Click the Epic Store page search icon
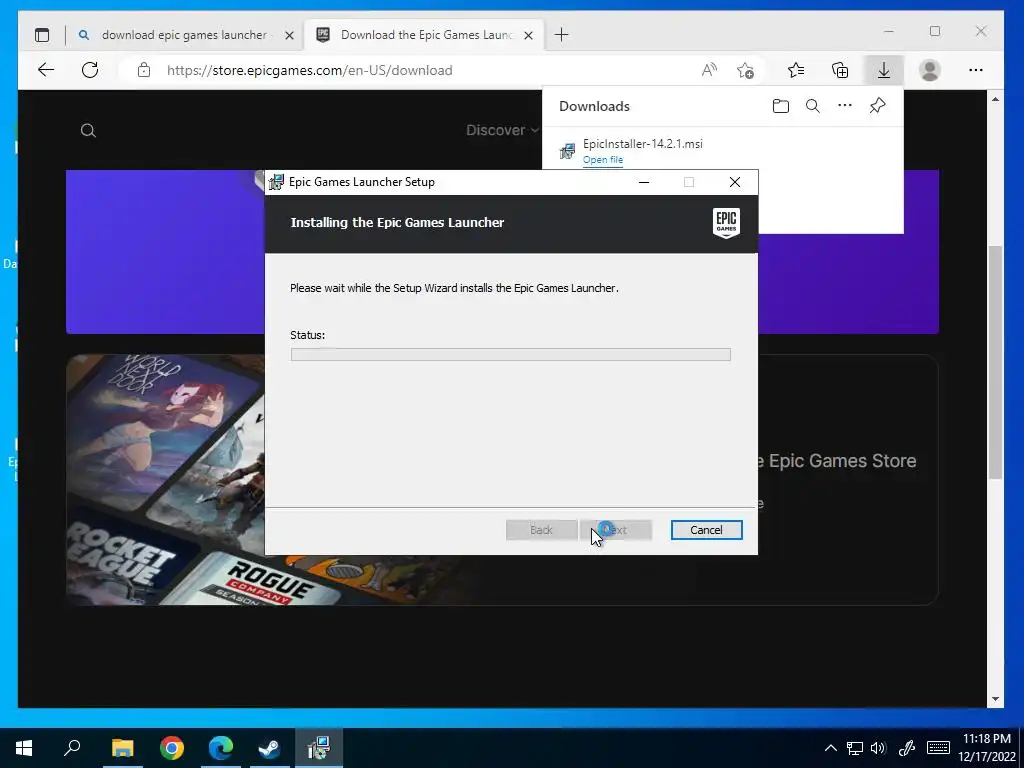Viewport: 1024px width, 768px height. pyautogui.click(x=88, y=131)
